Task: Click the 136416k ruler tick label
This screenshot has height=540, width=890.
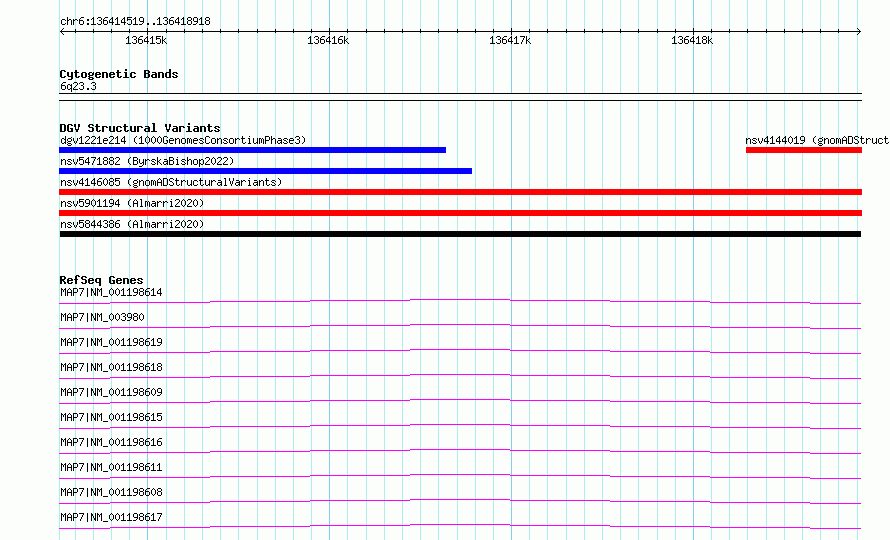Action: point(328,40)
